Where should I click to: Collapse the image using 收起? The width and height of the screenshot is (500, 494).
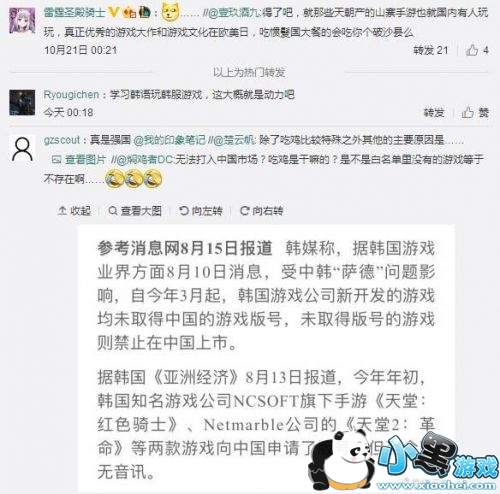point(74,211)
